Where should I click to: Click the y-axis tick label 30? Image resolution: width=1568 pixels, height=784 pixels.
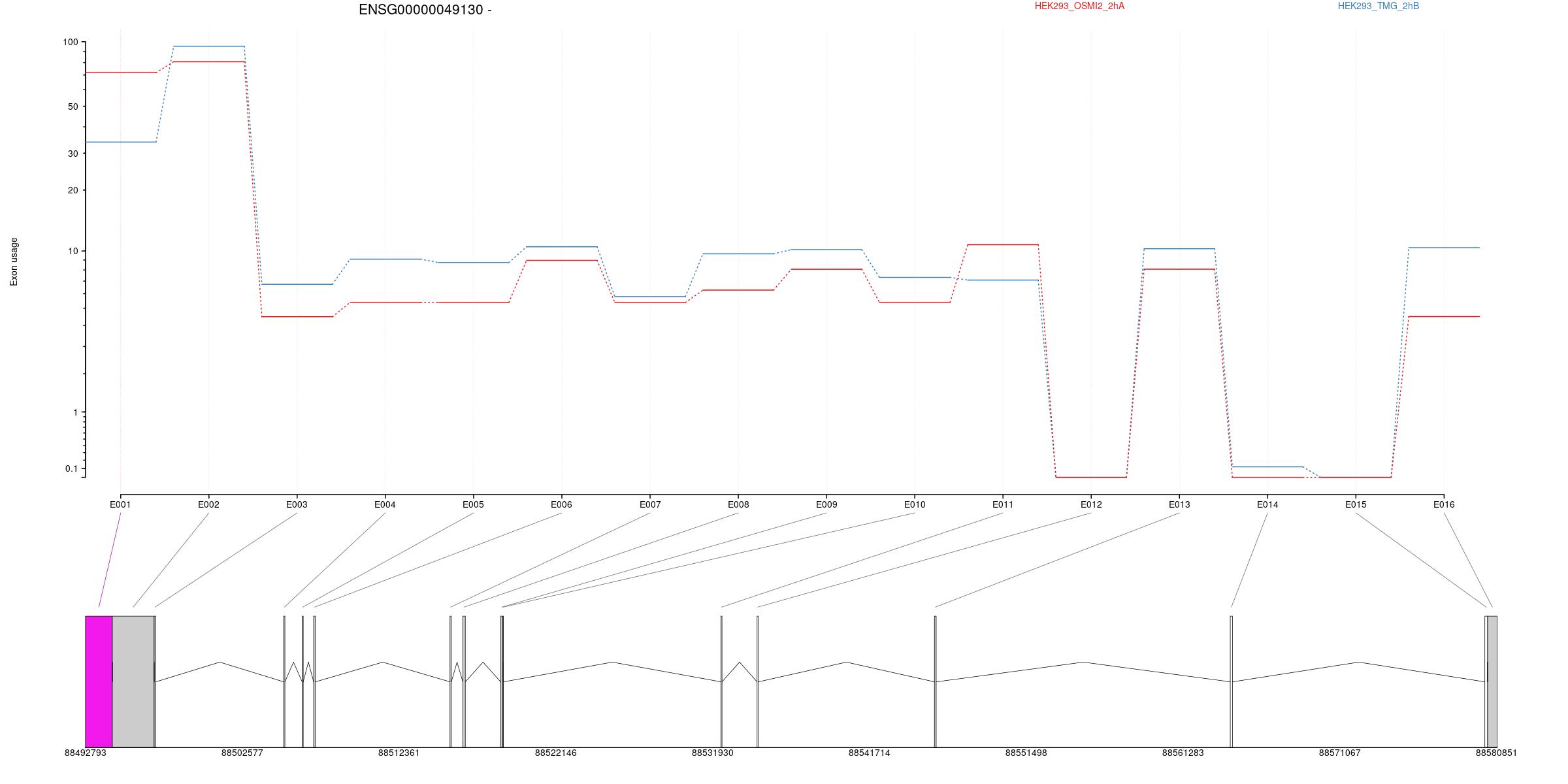[73, 154]
